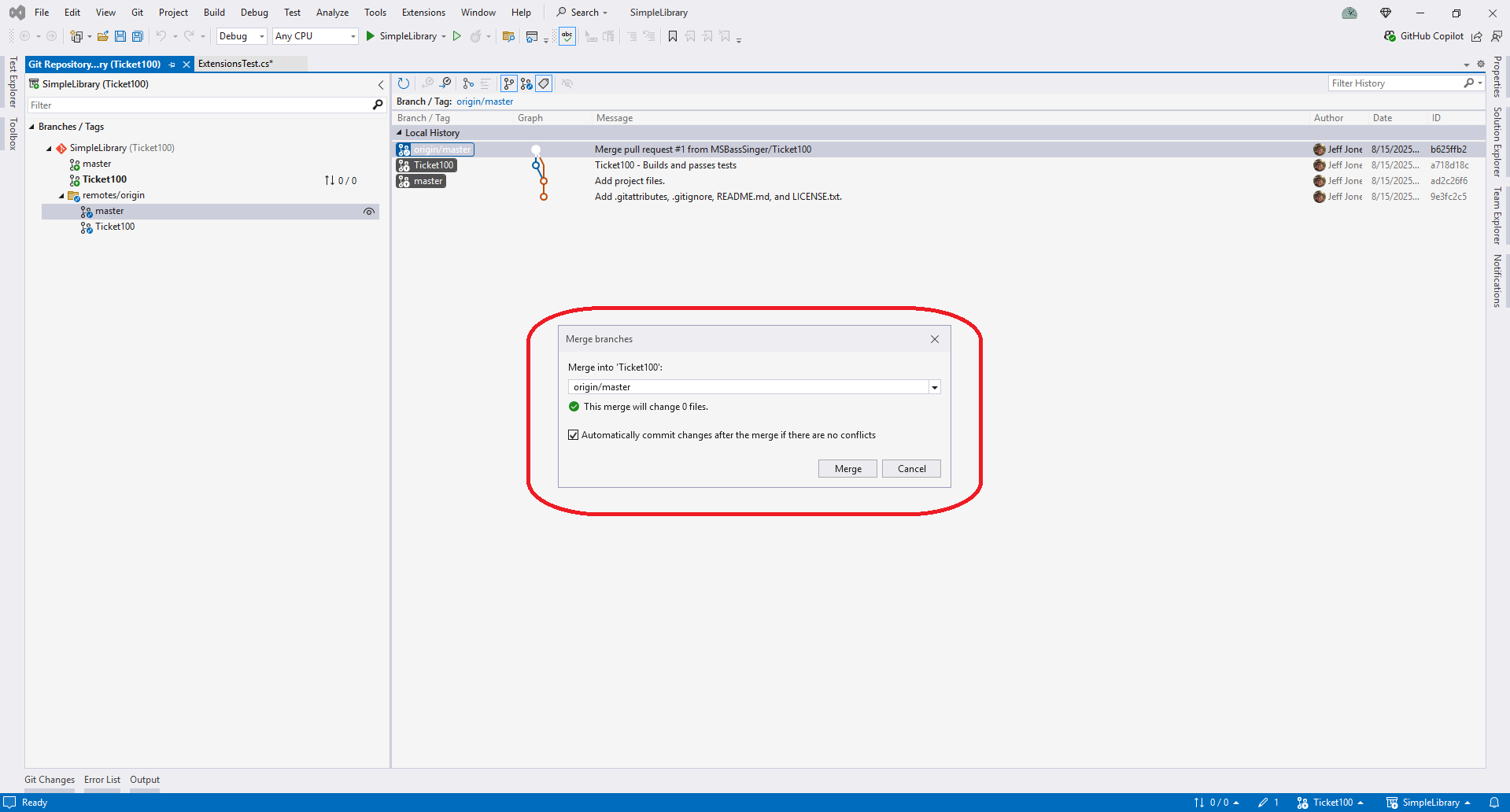
Task: Click the Open File folder icon
Action: click(102, 36)
